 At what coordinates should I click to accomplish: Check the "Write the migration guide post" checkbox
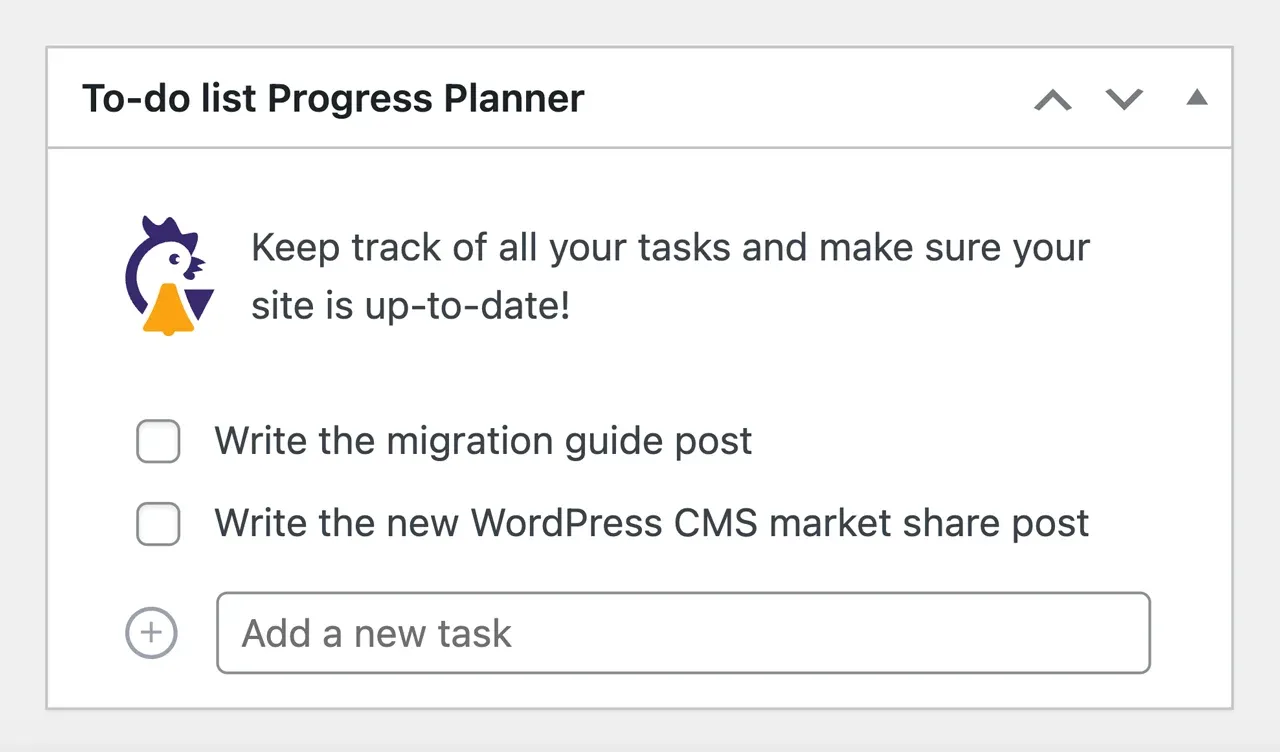(x=158, y=442)
